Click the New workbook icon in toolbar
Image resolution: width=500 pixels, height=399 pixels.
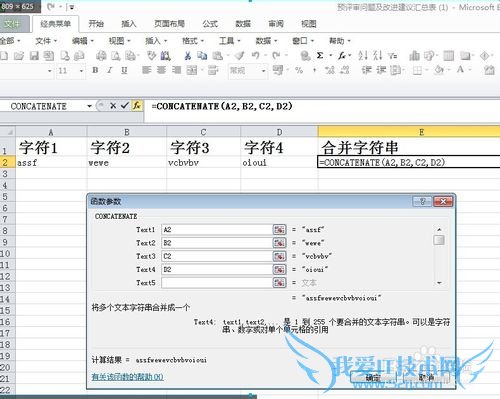[x=4, y=56]
